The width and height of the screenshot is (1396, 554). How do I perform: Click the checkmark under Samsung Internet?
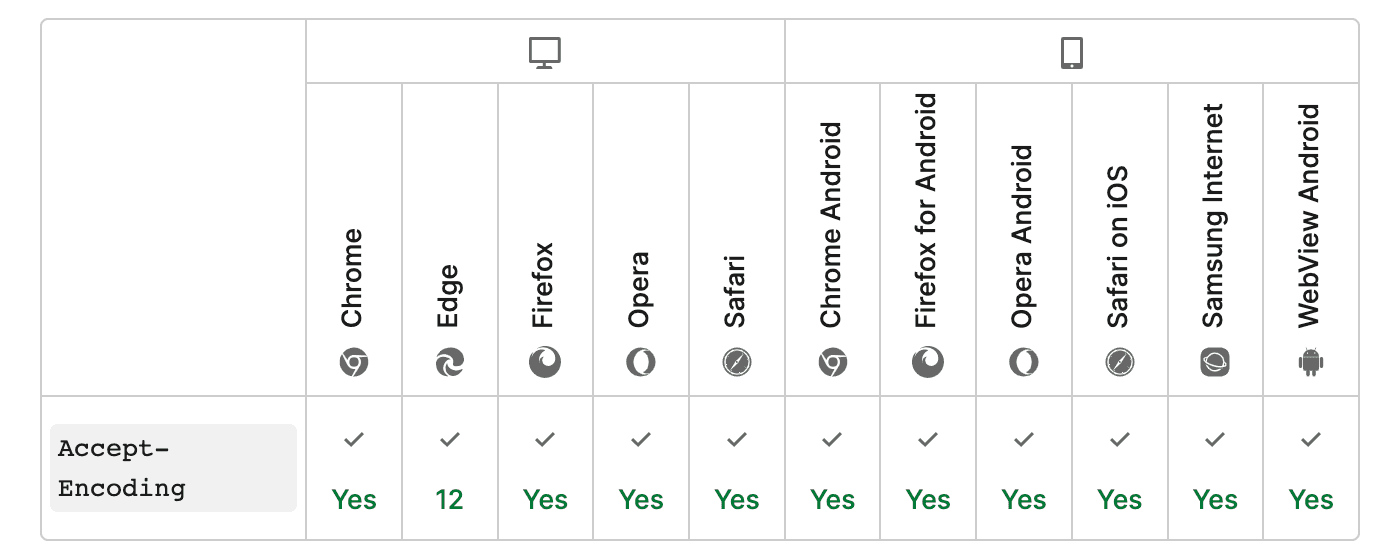(1215, 439)
